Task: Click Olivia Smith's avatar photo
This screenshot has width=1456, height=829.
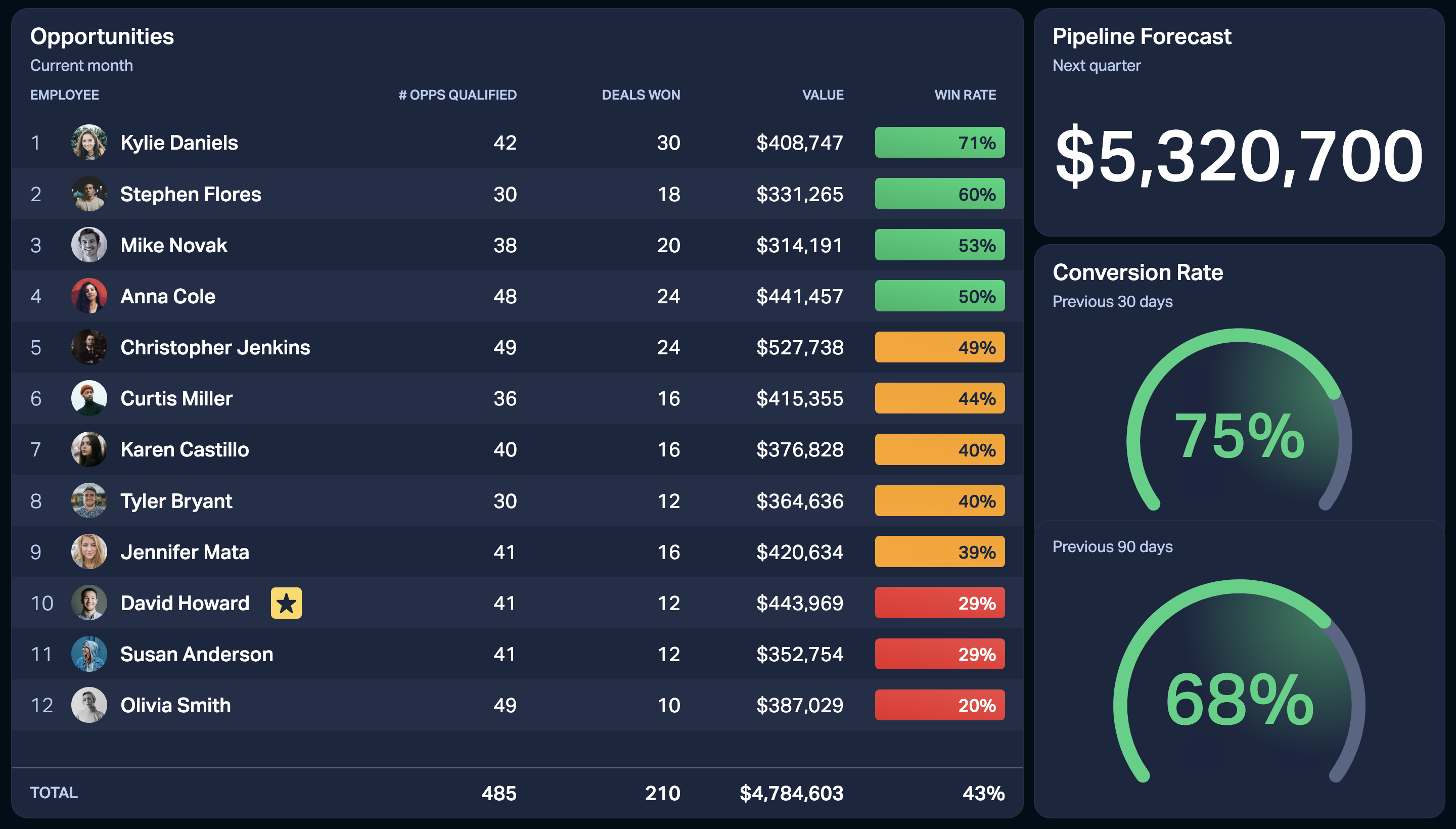Action: point(89,705)
